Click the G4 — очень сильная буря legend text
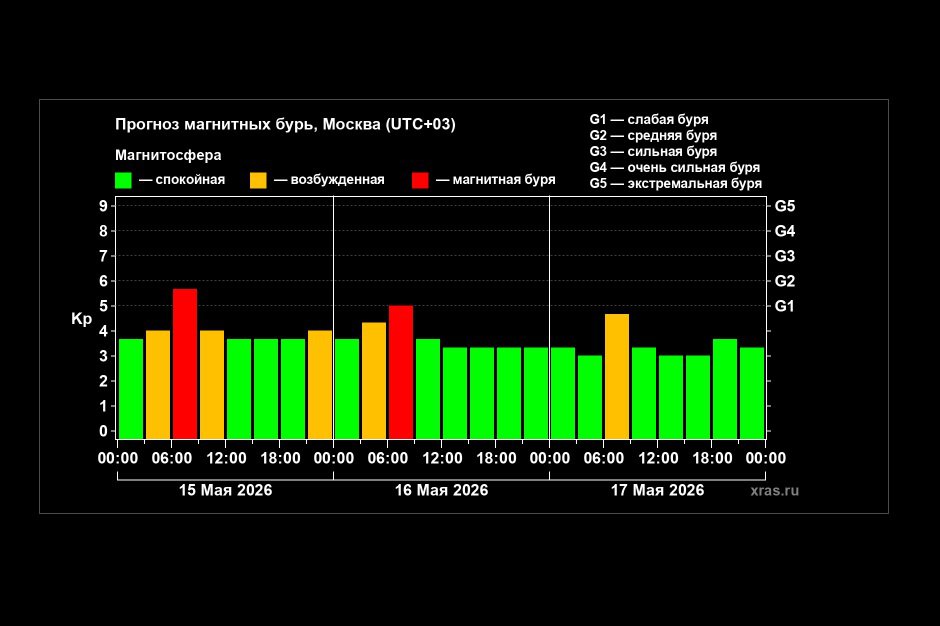 tap(674, 167)
